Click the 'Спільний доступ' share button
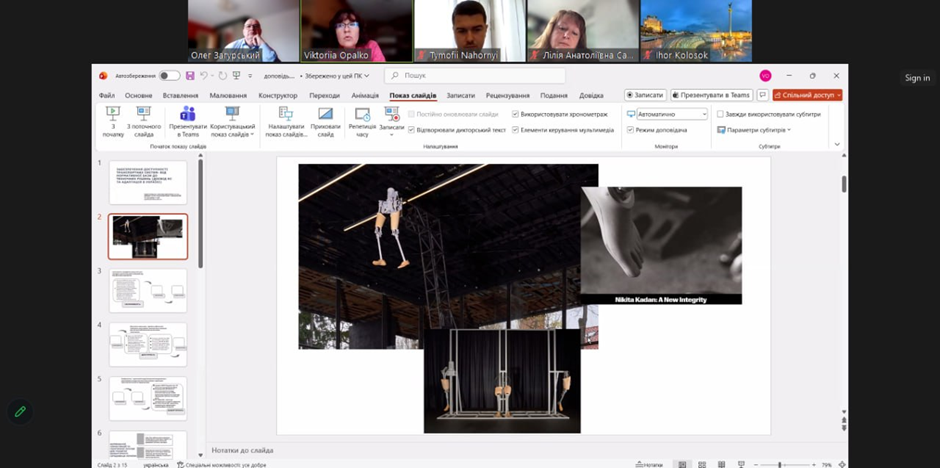 [807, 95]
